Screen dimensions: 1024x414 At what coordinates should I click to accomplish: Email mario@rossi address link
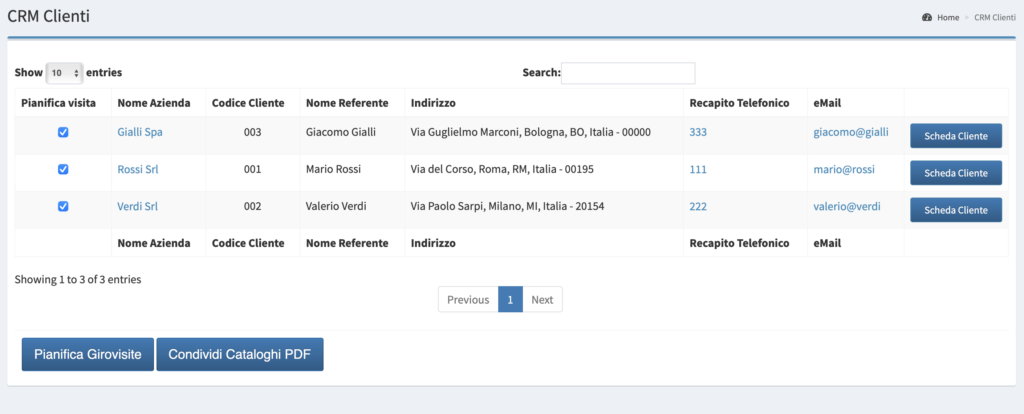tap(844, 169)
